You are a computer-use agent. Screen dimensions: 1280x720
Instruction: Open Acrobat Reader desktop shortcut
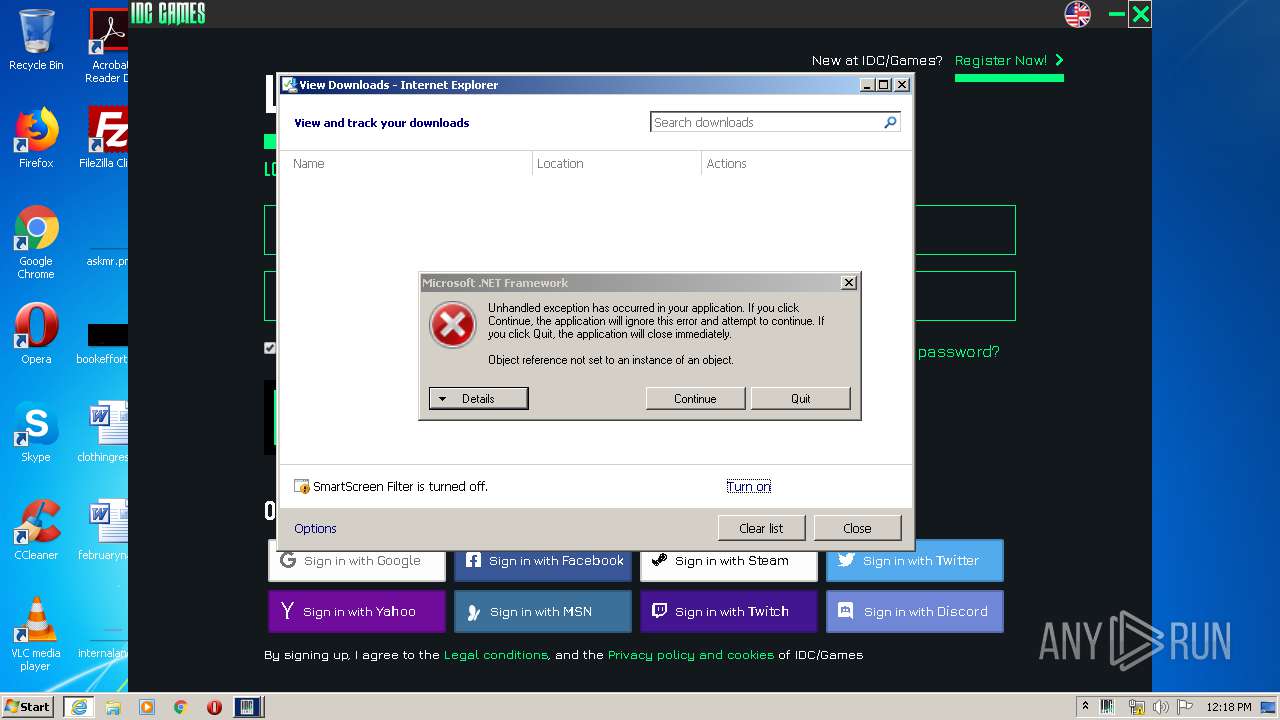[107, 46]
